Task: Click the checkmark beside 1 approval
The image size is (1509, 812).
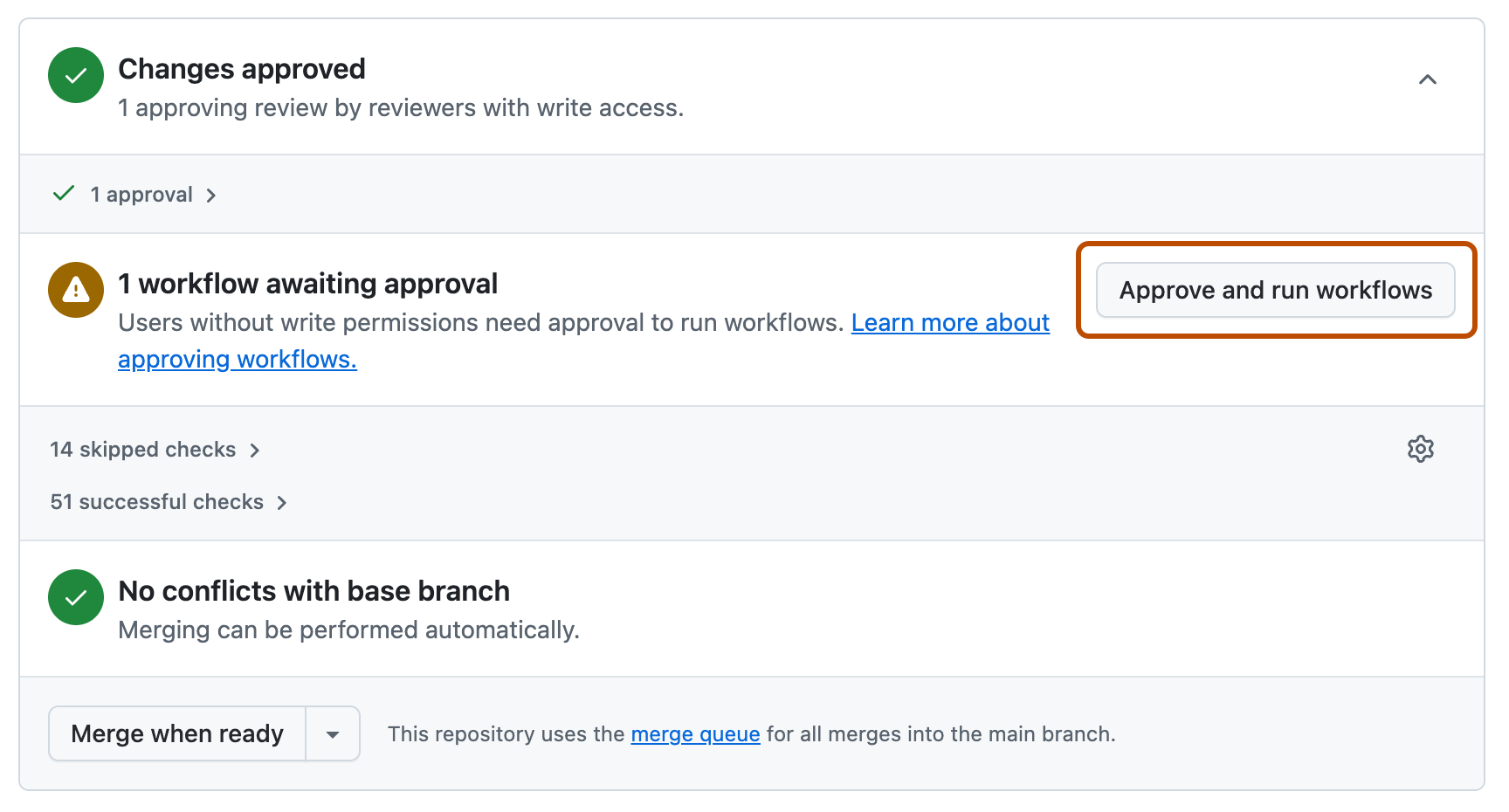Action: click(x=62, y=193)
